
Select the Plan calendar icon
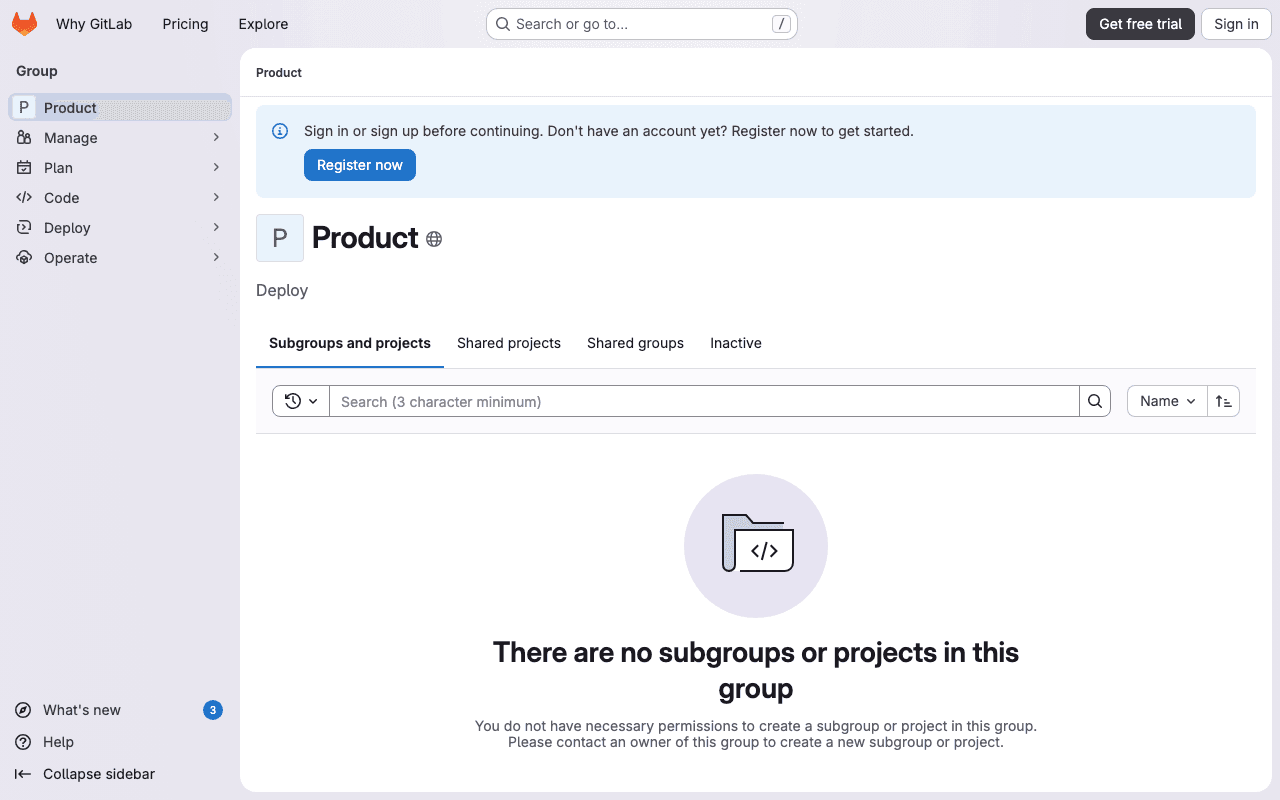(x=24, y=167)
